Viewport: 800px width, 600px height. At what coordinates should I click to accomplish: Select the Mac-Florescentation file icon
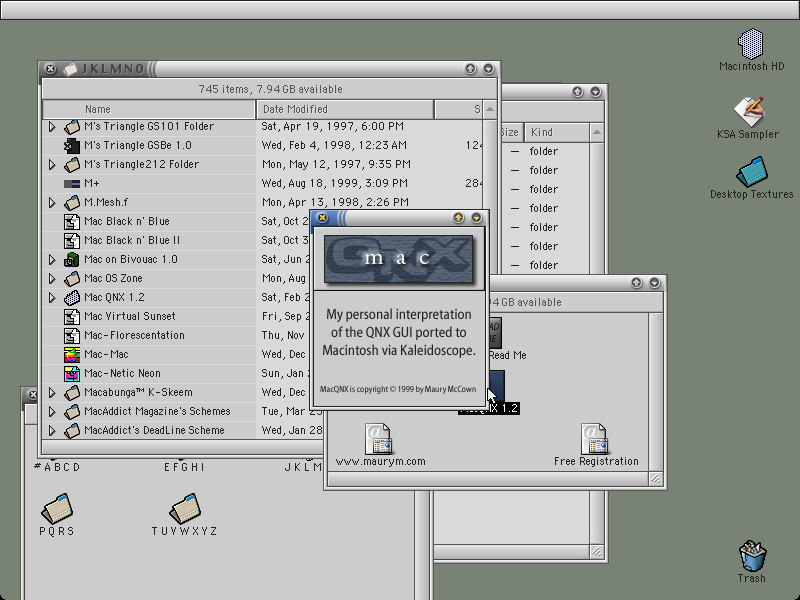[x=72, y=335]
